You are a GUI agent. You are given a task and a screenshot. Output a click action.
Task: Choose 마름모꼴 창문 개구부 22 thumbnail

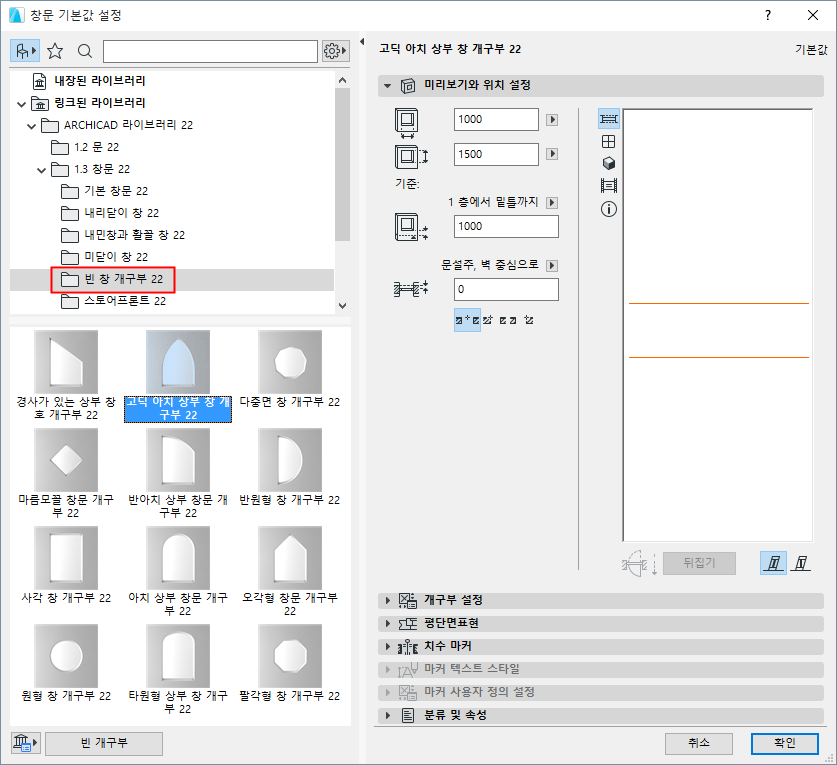(66, 460)
